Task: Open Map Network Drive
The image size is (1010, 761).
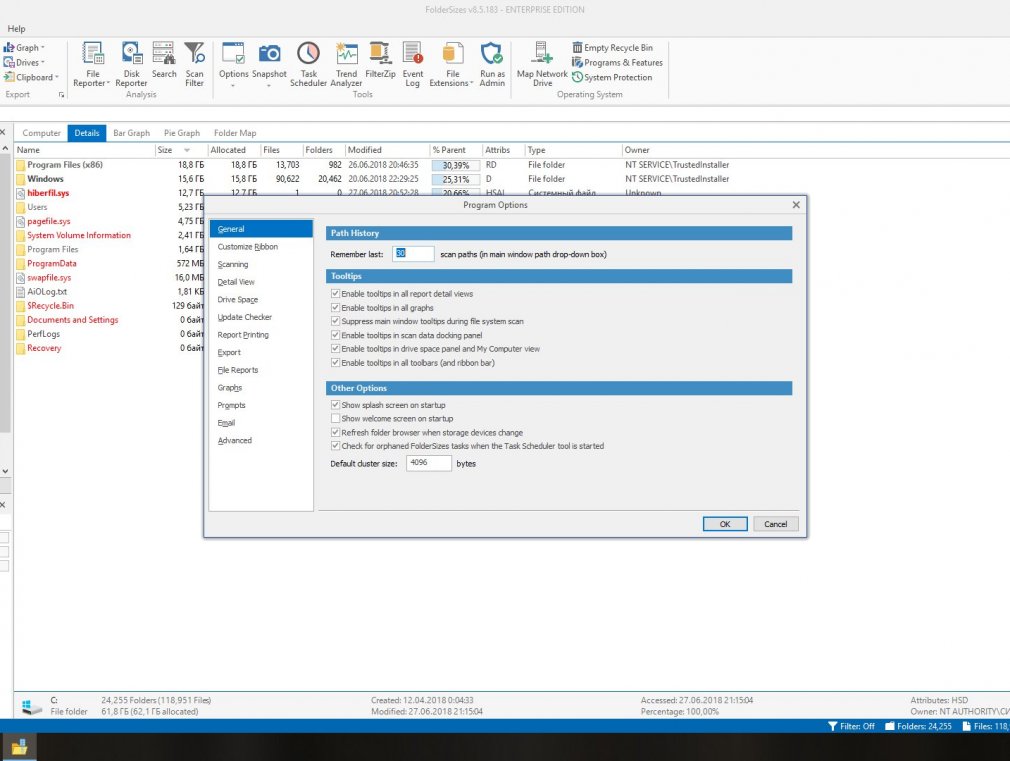Action: click(x=542, y=64)
